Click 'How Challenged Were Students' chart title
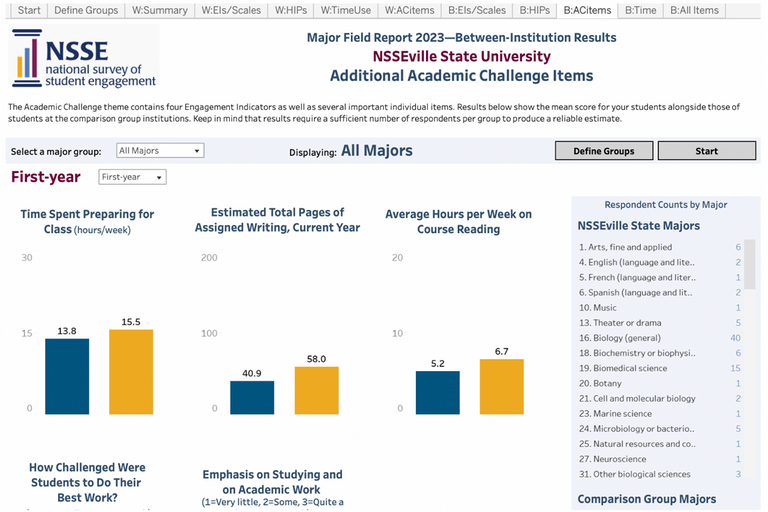768x512 pixels. coord(87,483)
